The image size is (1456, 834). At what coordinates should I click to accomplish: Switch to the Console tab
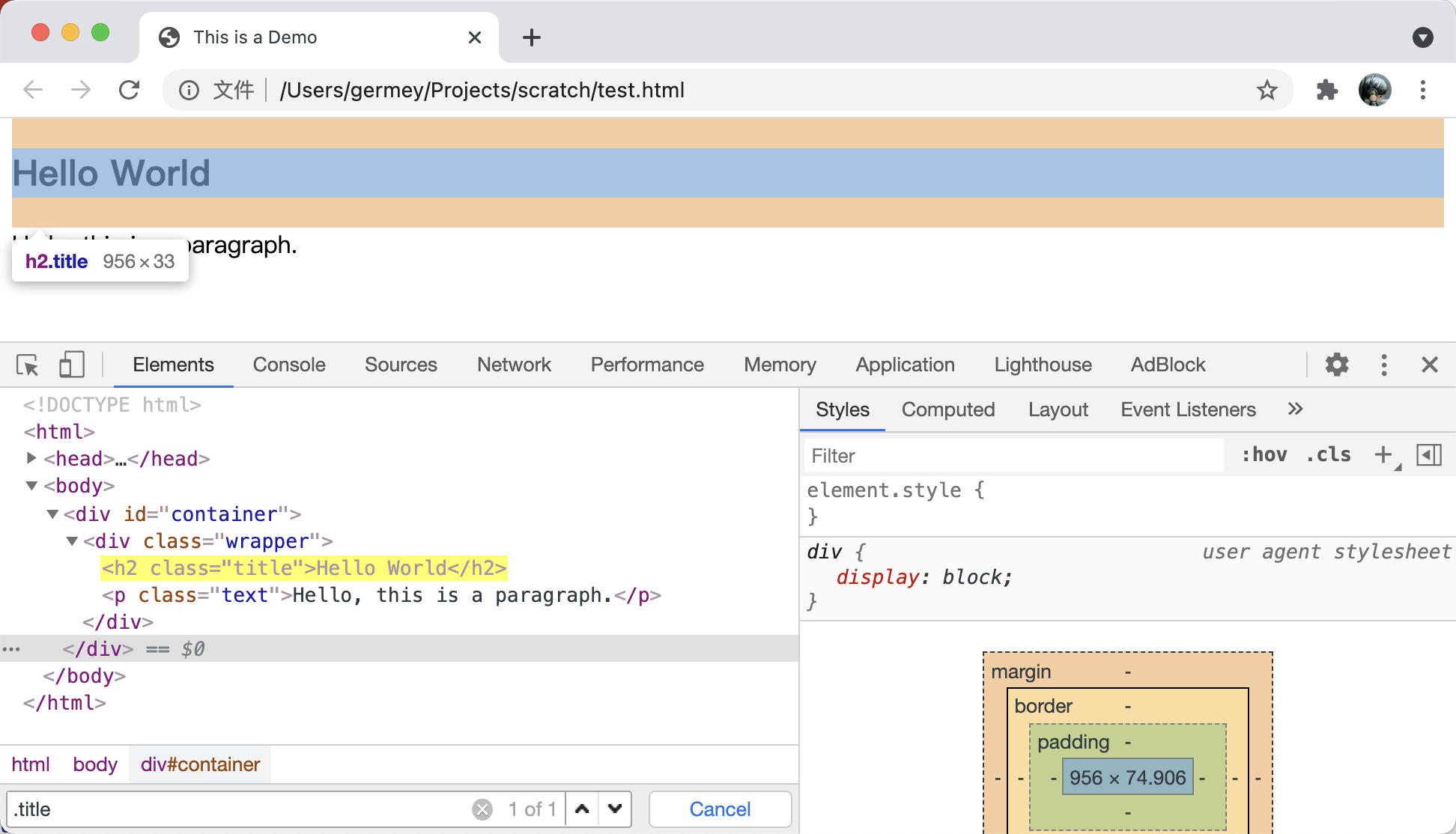coord(290,363)
